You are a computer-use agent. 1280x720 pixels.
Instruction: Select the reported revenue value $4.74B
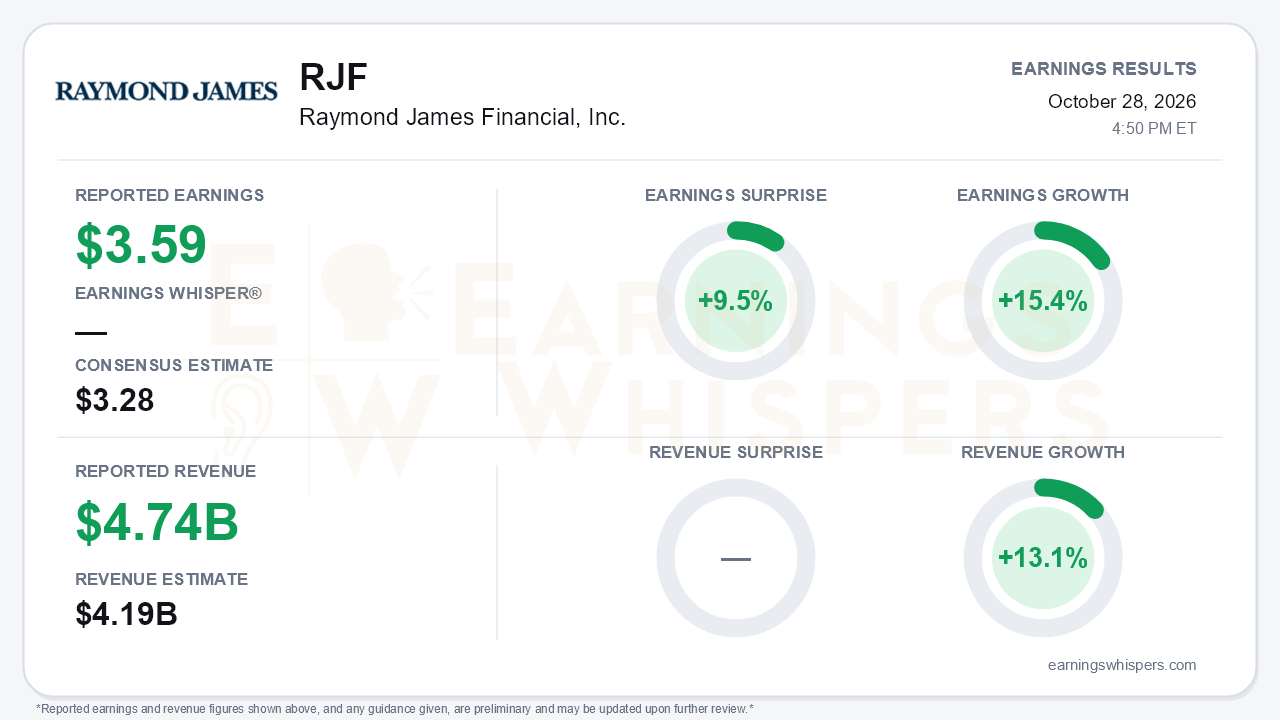[157, 522]
